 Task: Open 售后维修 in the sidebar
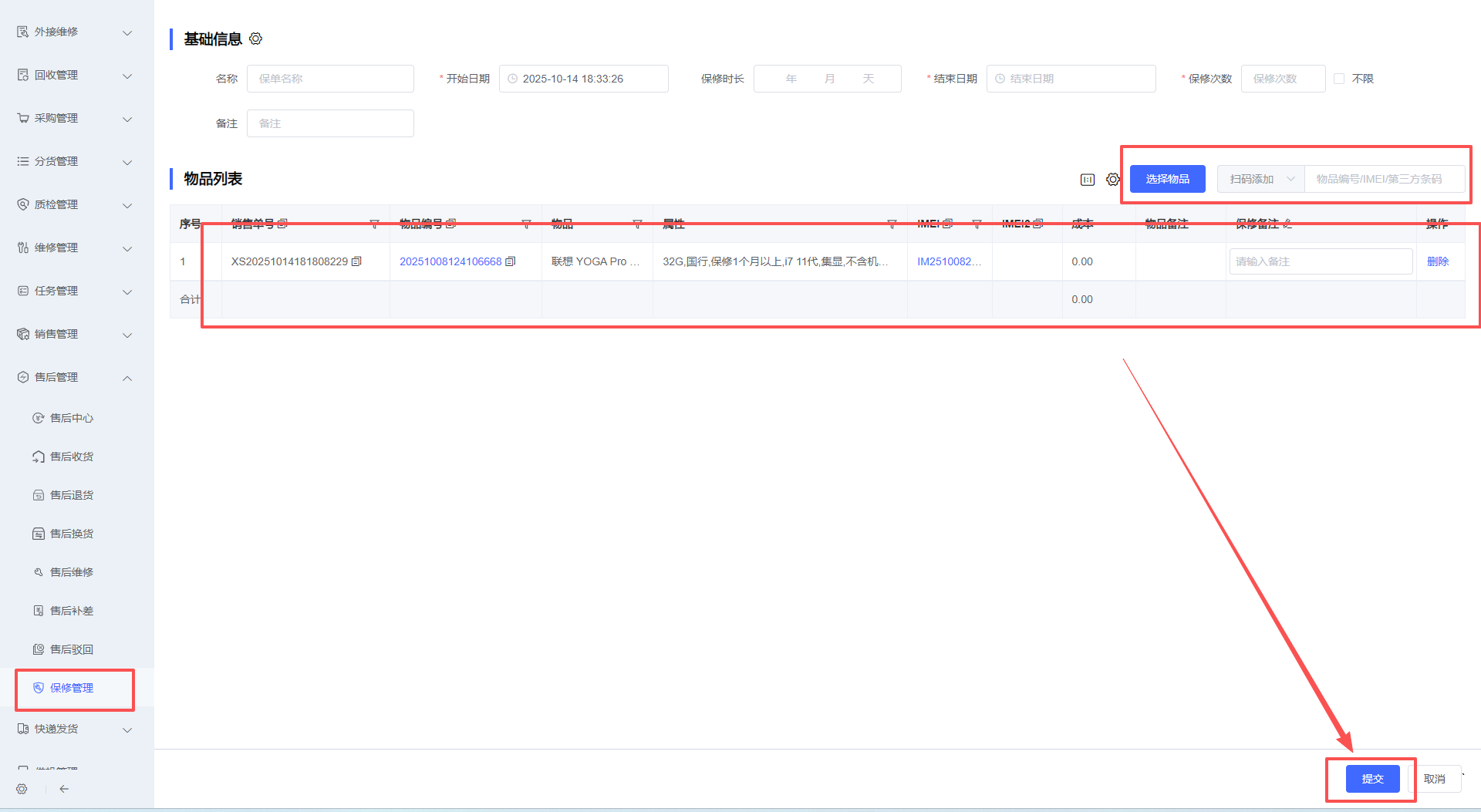tap(72, 572)
